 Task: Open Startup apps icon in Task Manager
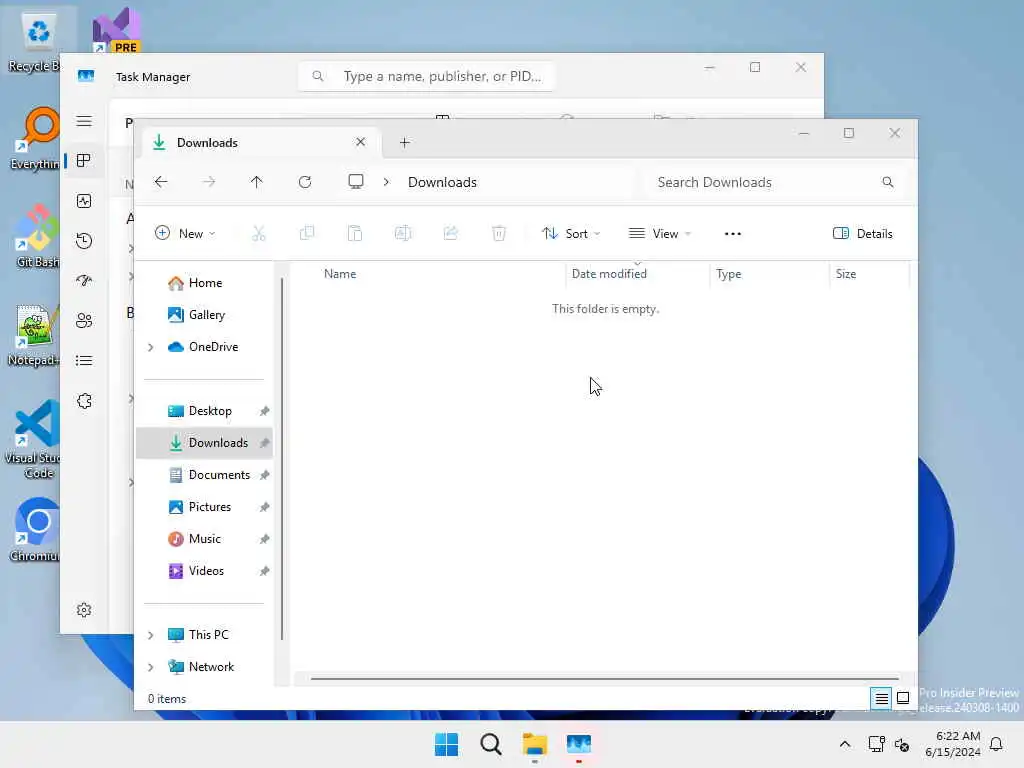coord(84,281)
